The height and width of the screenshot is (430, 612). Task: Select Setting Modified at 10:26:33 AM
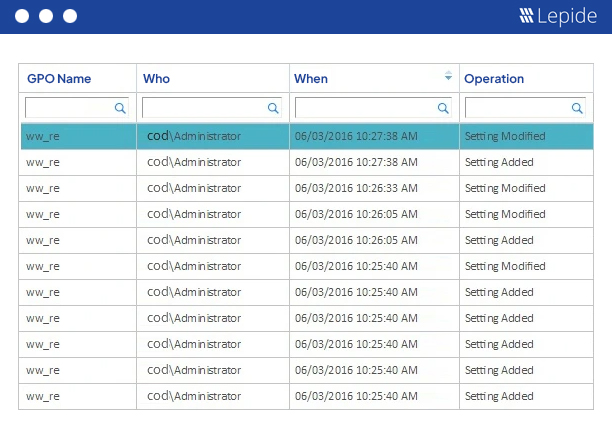[x=505, y=188]
